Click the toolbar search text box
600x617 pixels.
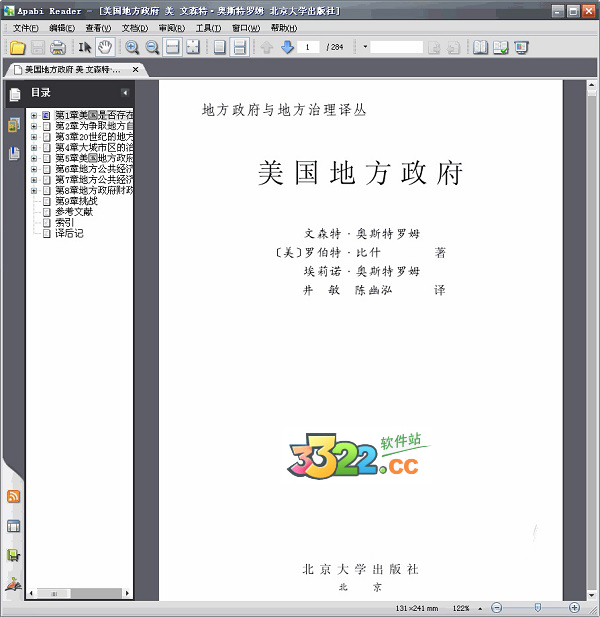396,47
